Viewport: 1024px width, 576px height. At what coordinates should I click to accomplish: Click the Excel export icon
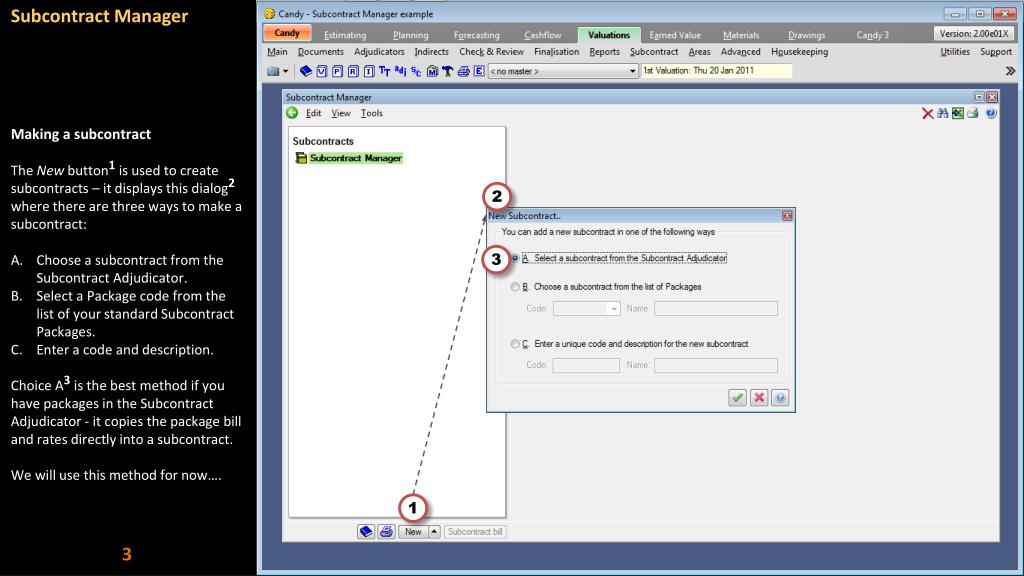(958, 114)
